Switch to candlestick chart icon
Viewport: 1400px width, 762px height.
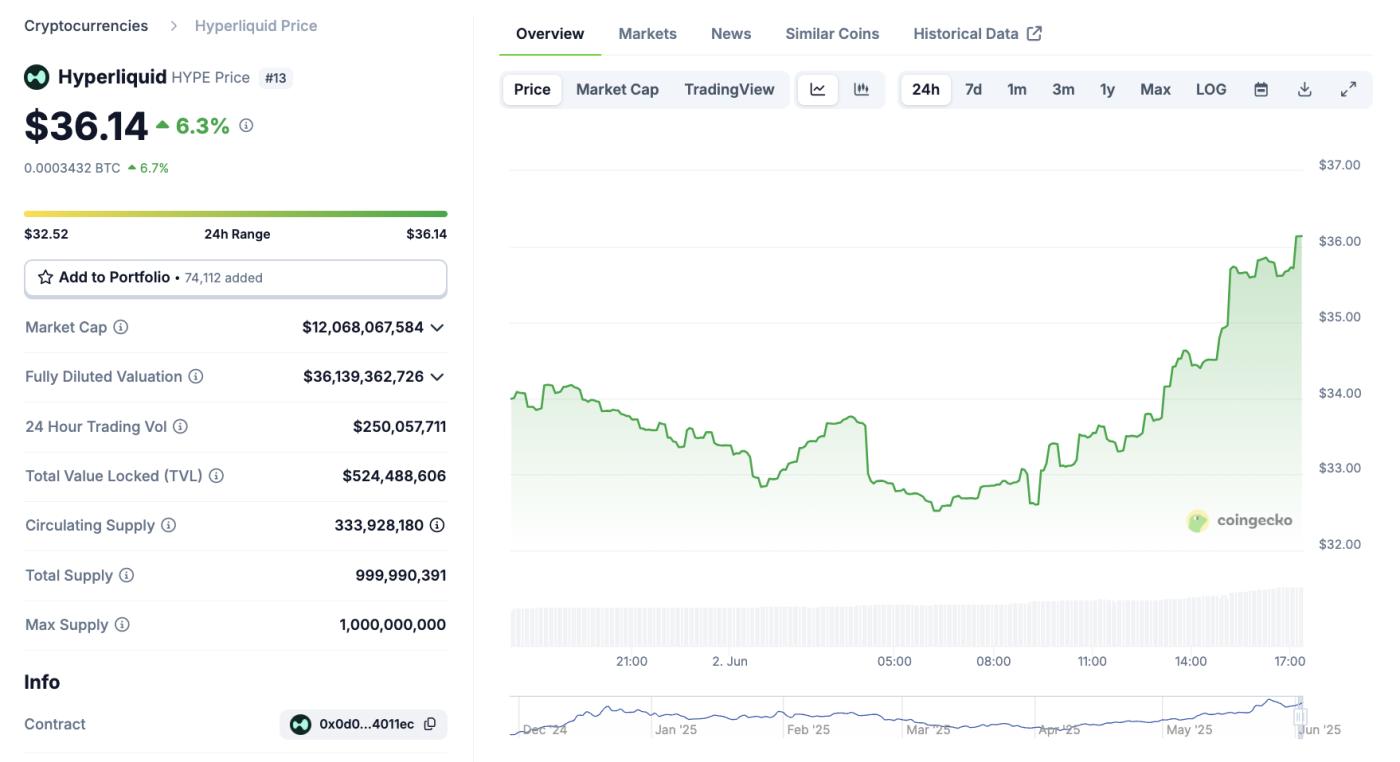click(861, 89)
